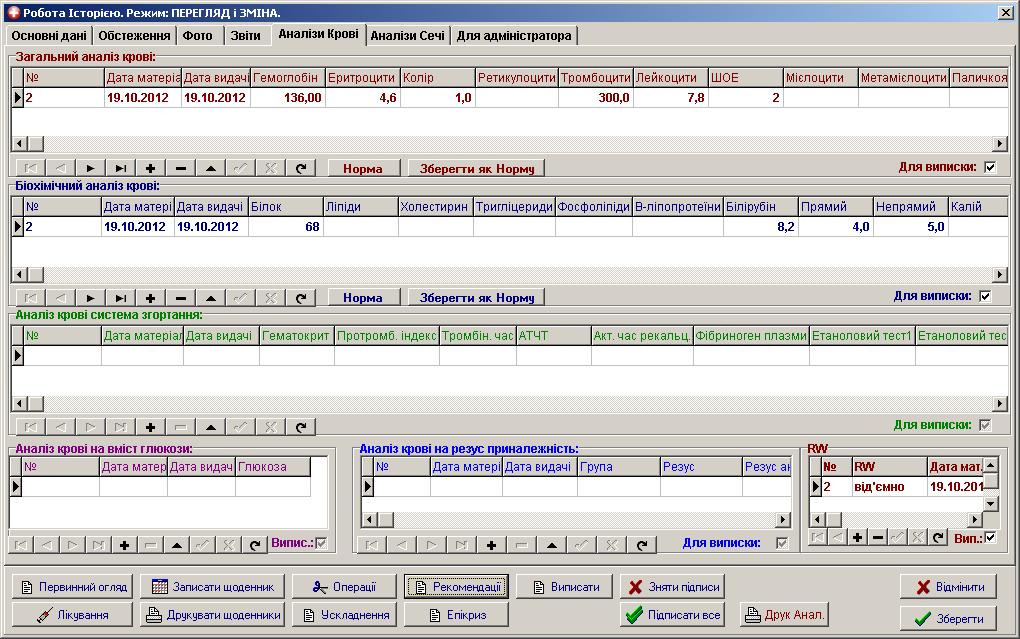Add a blood coagulation analysis record

[150, 427]
